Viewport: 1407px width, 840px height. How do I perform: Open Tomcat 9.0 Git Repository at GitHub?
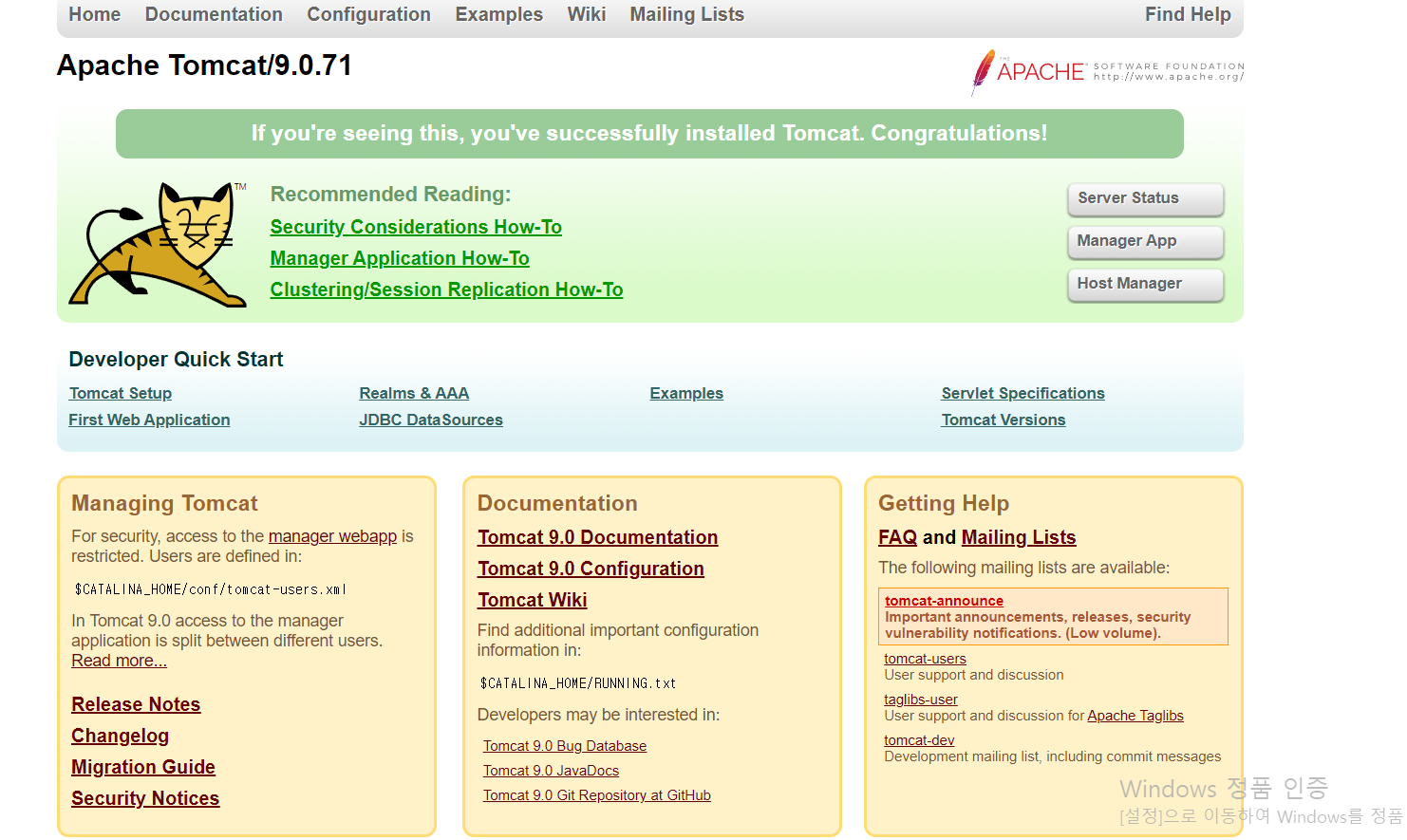pos(597,795)
